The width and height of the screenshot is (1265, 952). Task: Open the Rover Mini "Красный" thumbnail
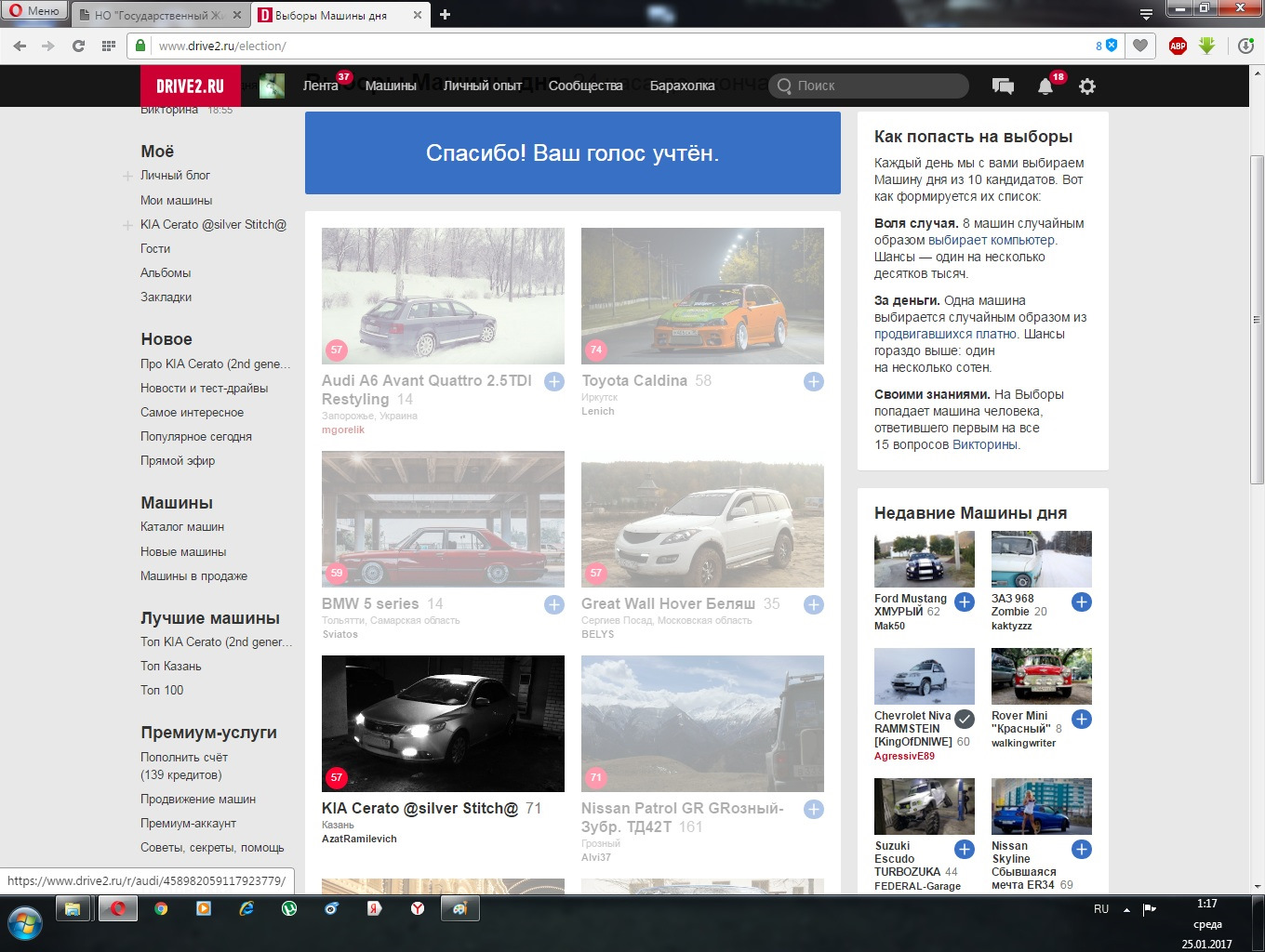(1042, 675)
